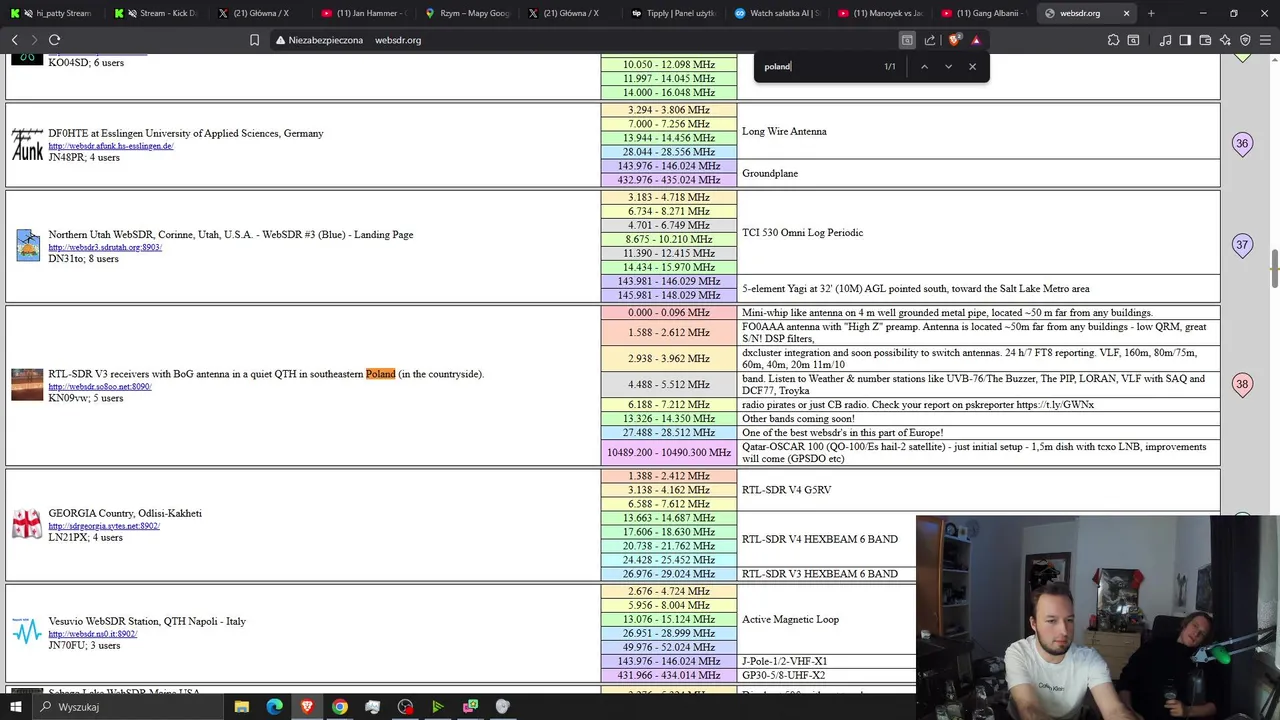Click the share page icon

click(930, 40)
